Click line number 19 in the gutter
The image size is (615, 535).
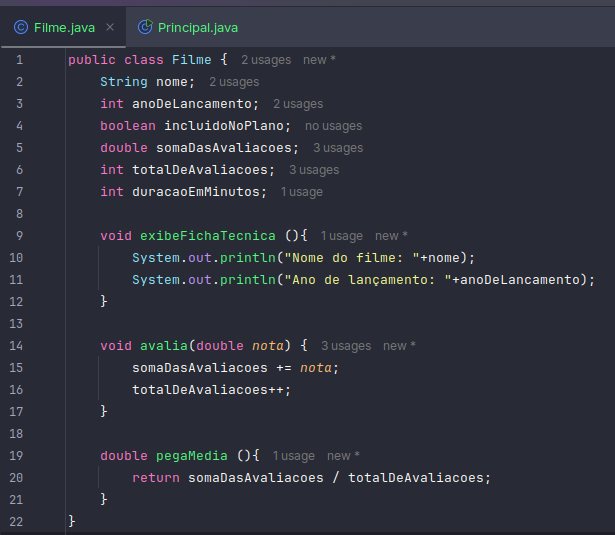(16, 456)
